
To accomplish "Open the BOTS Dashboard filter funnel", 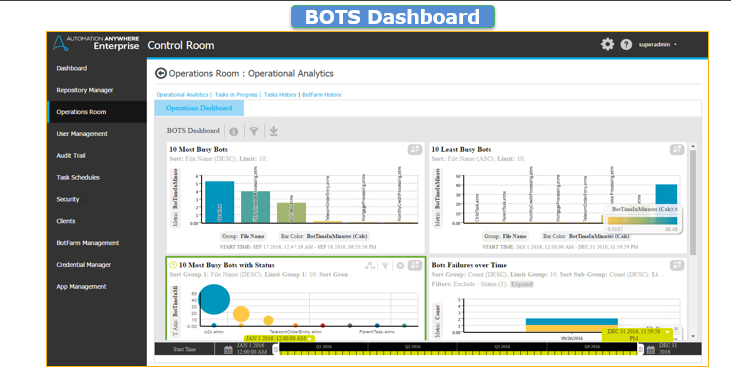I will click(x=254, y=132).
